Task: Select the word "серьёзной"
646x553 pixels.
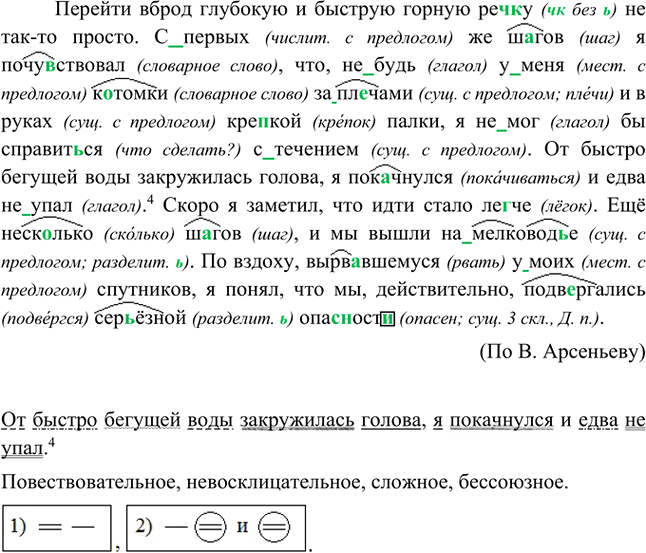Action: pos(140,318)
